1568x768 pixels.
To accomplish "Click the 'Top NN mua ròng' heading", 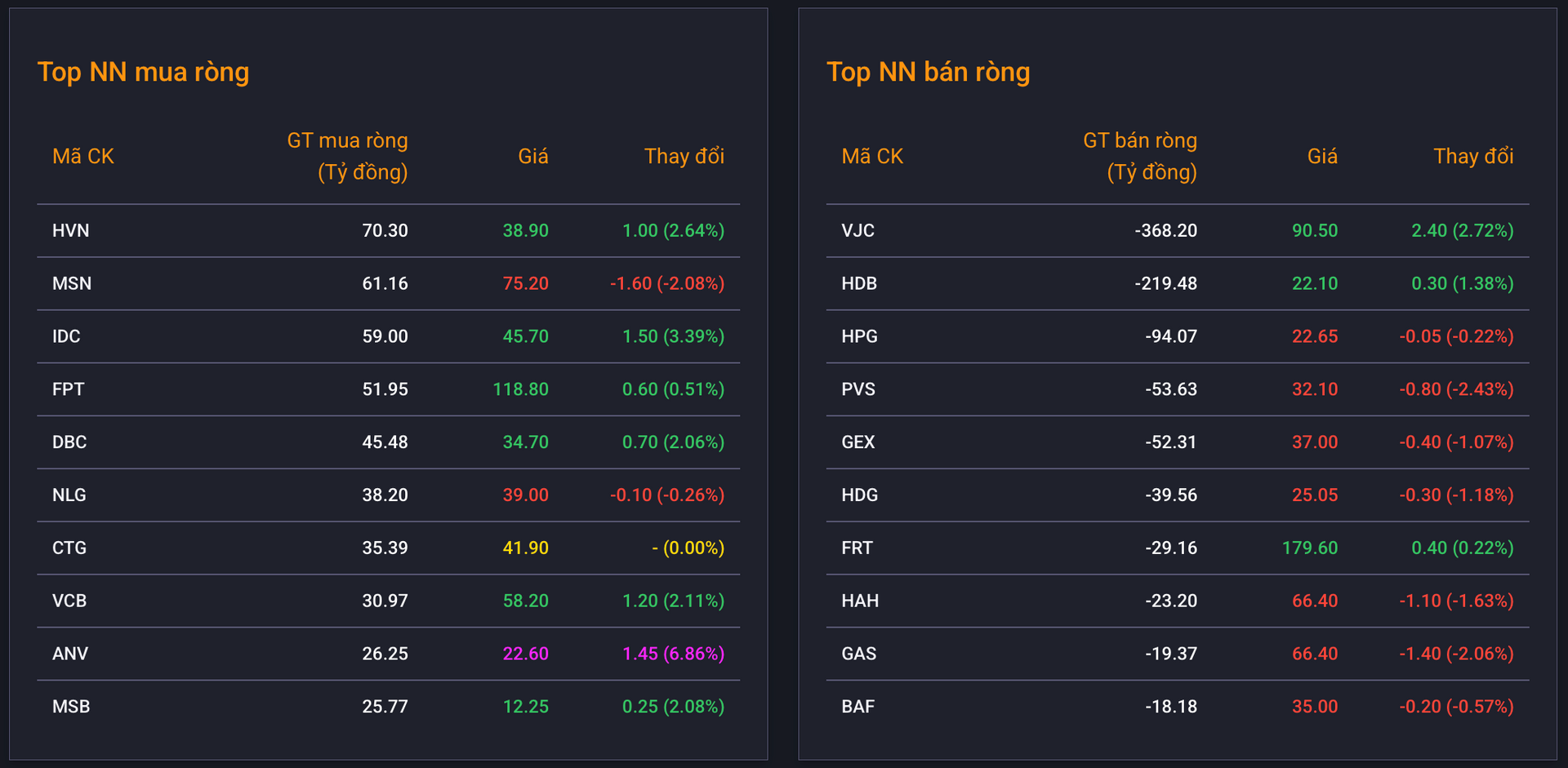I will pyautogui.click(x=144, y=73).
